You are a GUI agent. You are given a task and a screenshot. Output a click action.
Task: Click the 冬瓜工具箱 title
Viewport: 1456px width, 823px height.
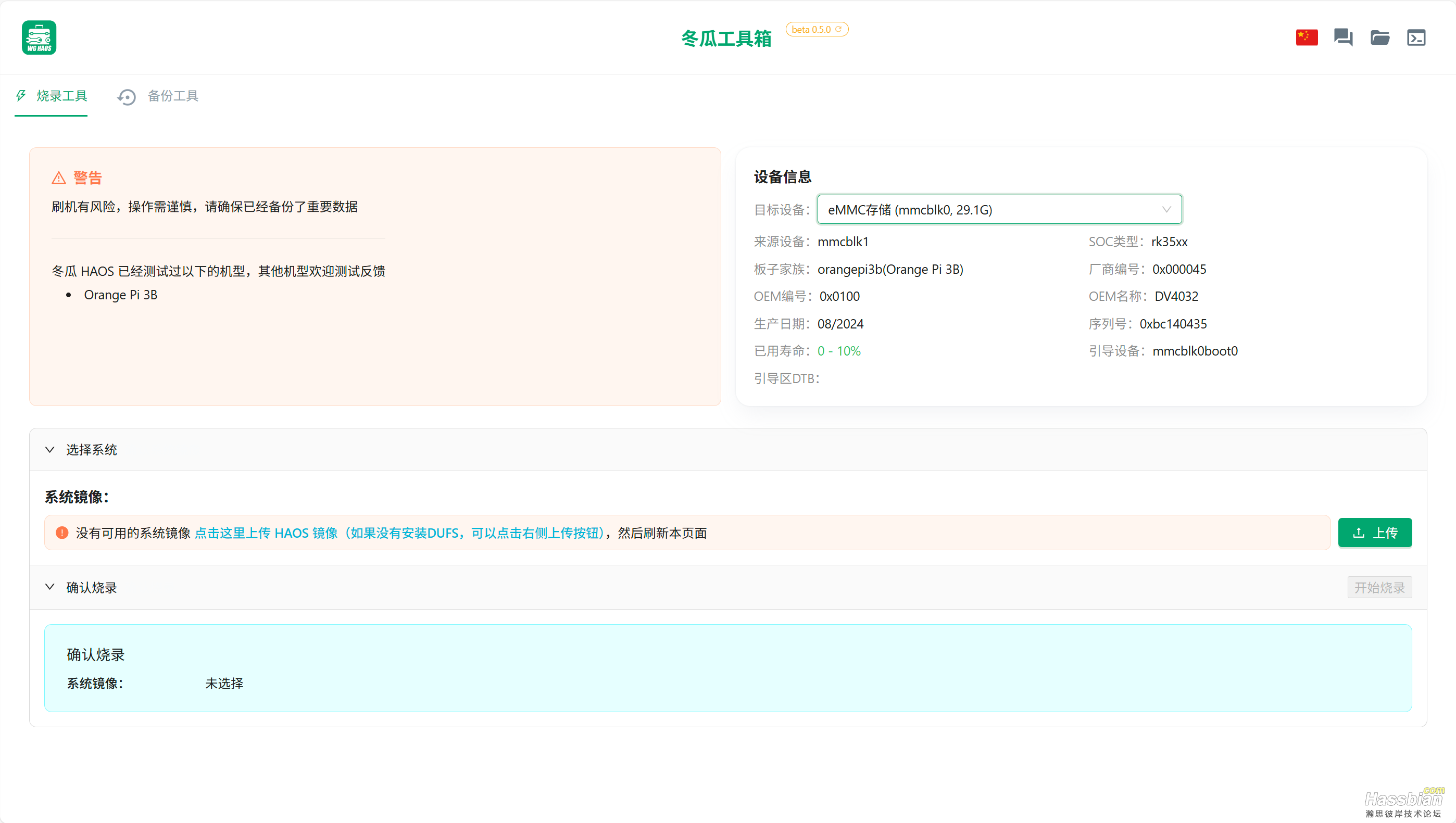(x=726, y=39)
